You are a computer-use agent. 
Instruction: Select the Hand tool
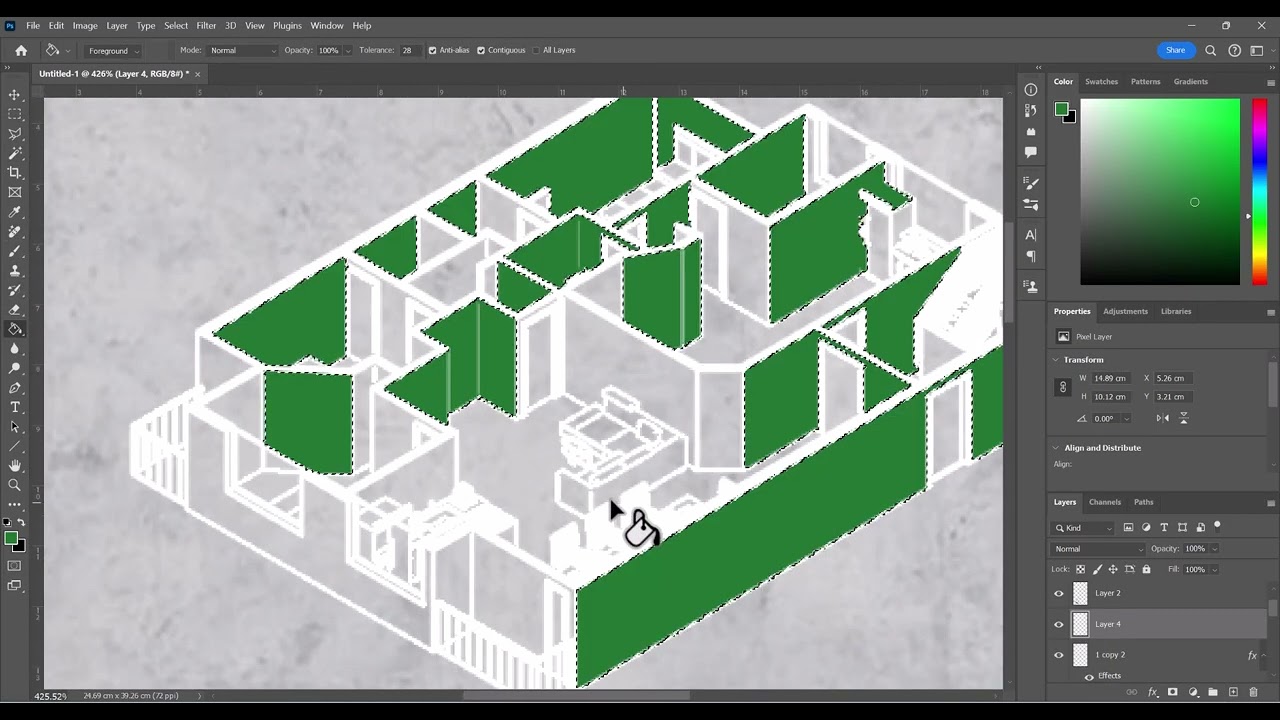15,465
